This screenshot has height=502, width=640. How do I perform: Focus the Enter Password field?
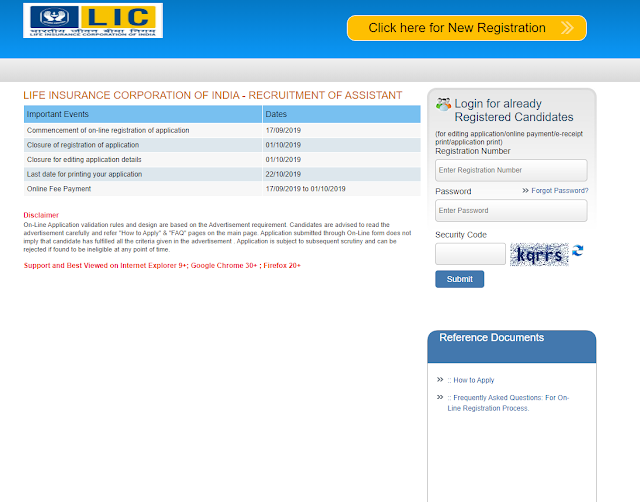click(x=511, y=211)
